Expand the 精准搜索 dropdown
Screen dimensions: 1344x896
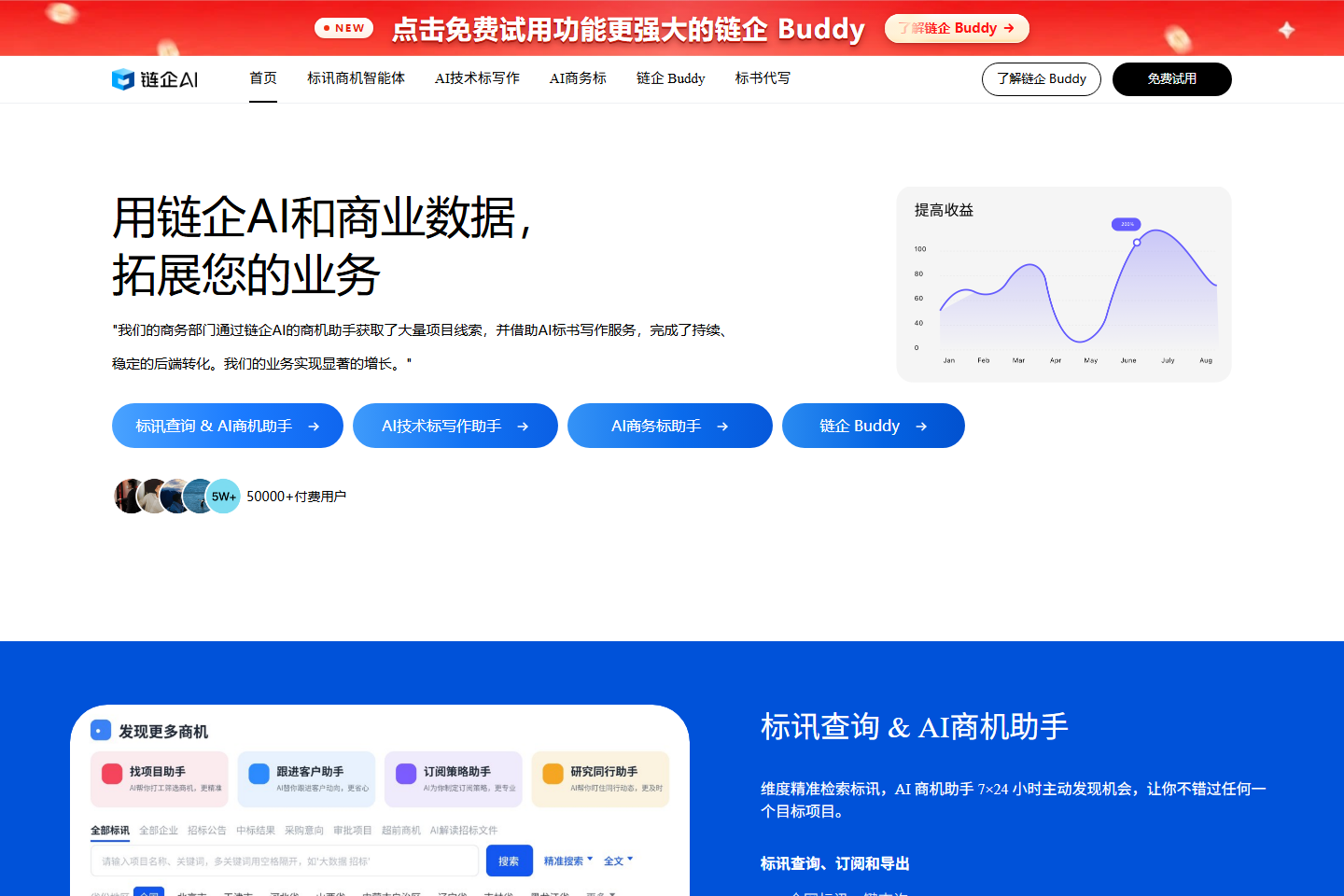coord(568,861)
